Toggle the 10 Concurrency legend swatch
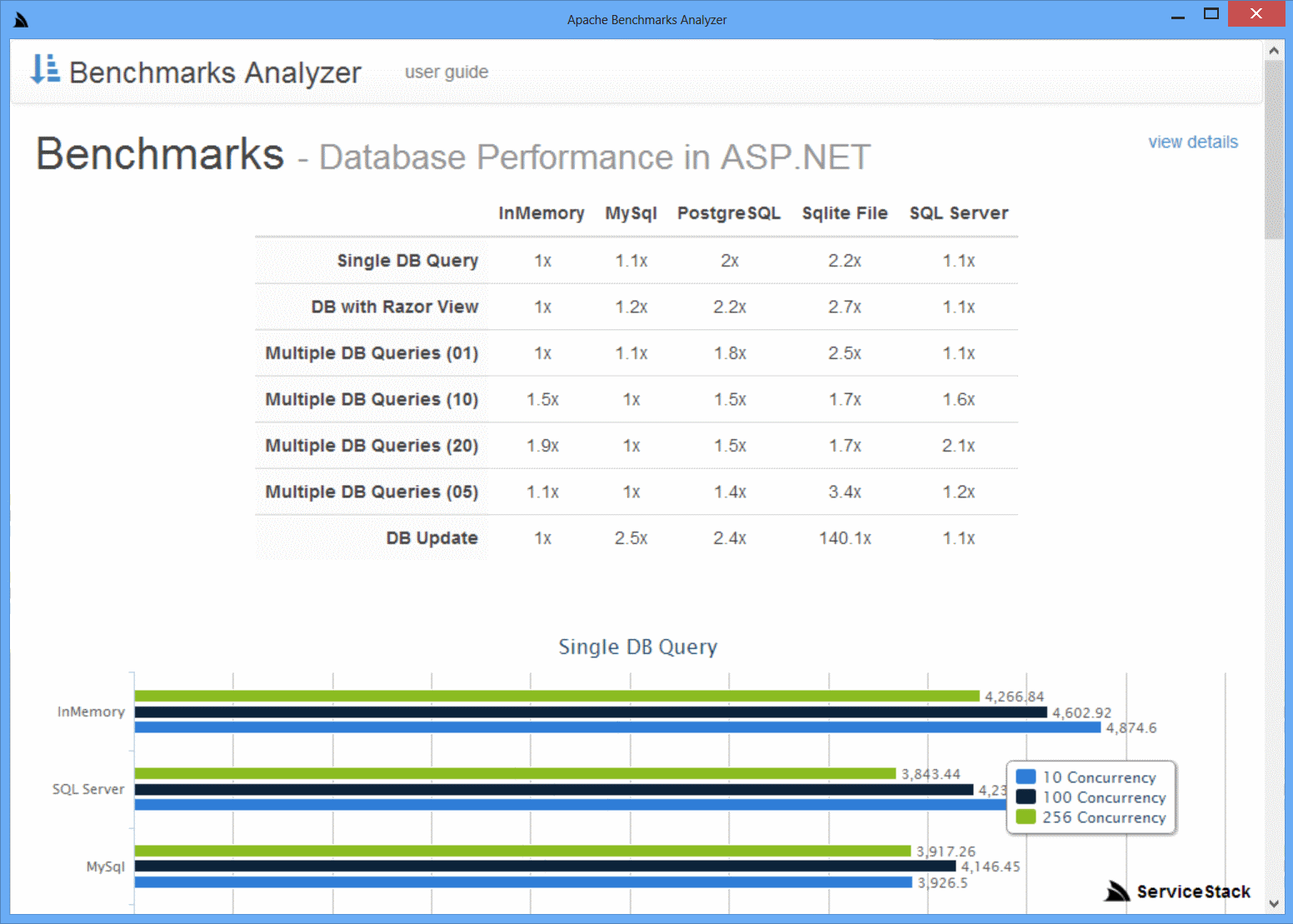Image resolution: width=1293 pixels, height=924 pixels. 1026,777
